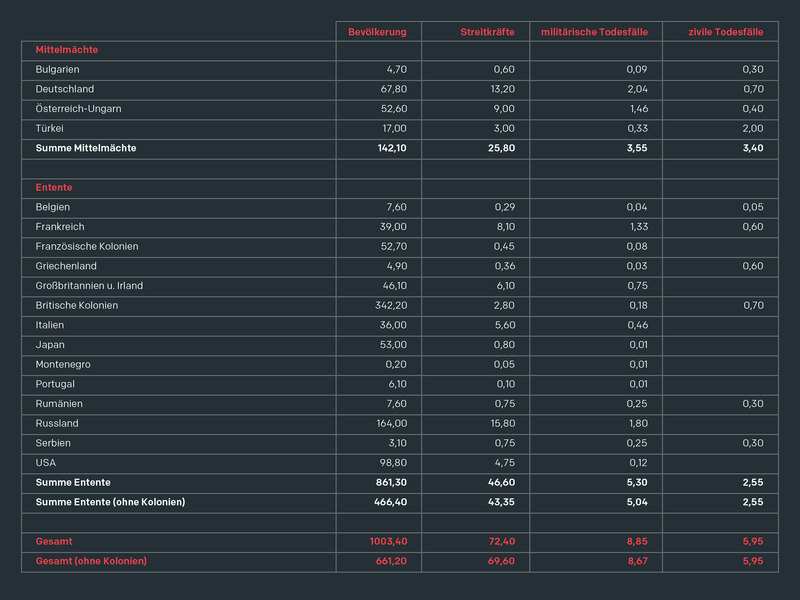Select Österreich-Ungarn military deaths value 1,46
This screenshot has height=600, width=800.
[x=639, y=109]
